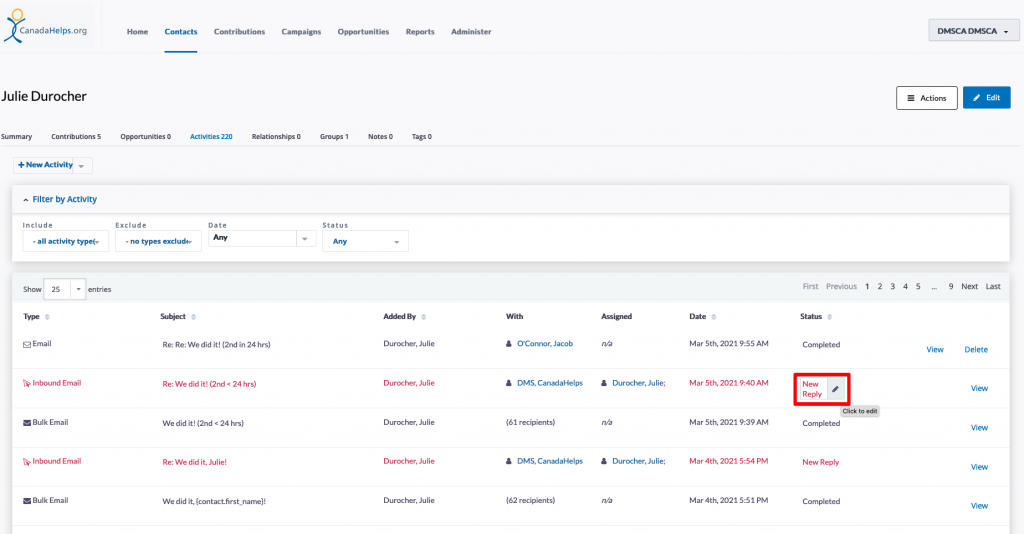Open the Opportunities menu
The height and width of the screenshot is (534, 1024).
[363, 31]
